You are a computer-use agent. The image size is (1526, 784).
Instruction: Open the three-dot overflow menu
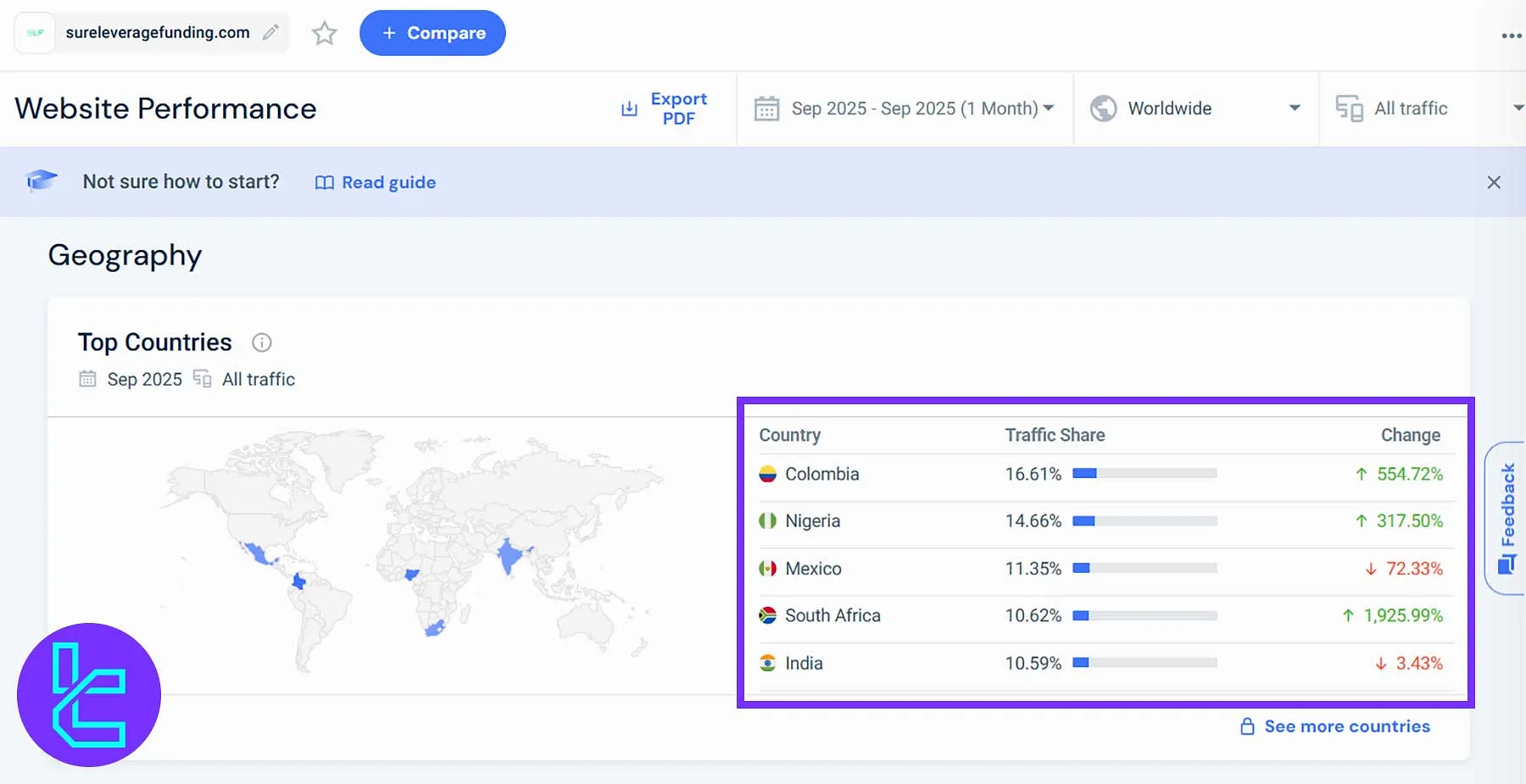1511,35
